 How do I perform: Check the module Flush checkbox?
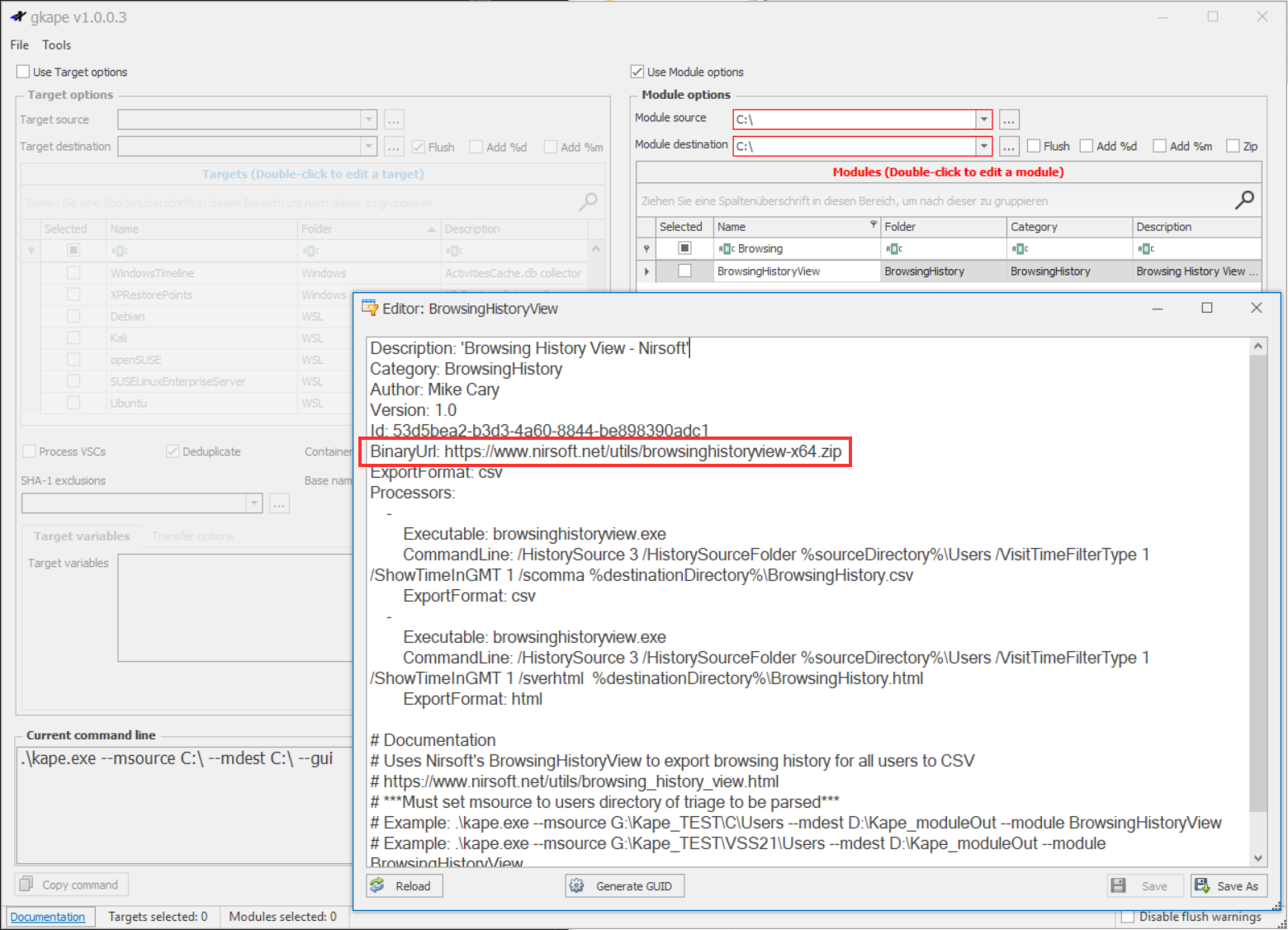[1034, 146]
